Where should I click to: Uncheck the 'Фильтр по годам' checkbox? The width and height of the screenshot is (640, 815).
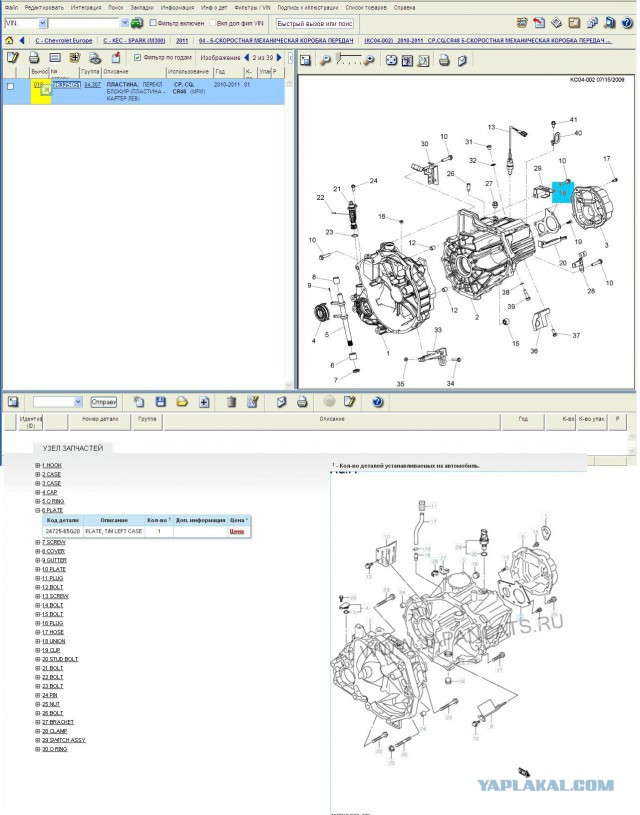(137, 58)
